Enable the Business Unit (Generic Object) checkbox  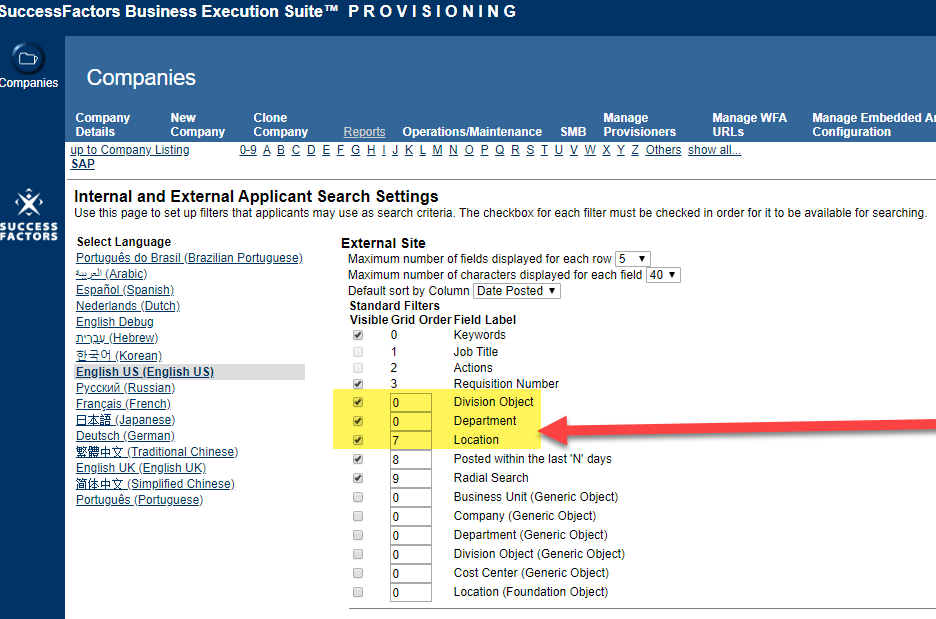coord(358,497)
